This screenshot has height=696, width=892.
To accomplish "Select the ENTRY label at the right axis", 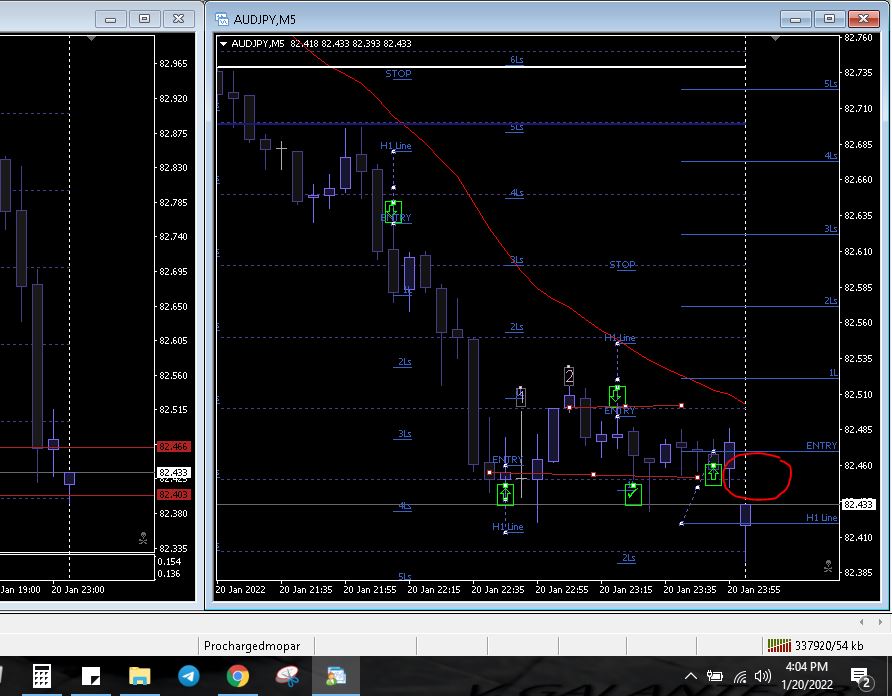I will click(821, 446).
